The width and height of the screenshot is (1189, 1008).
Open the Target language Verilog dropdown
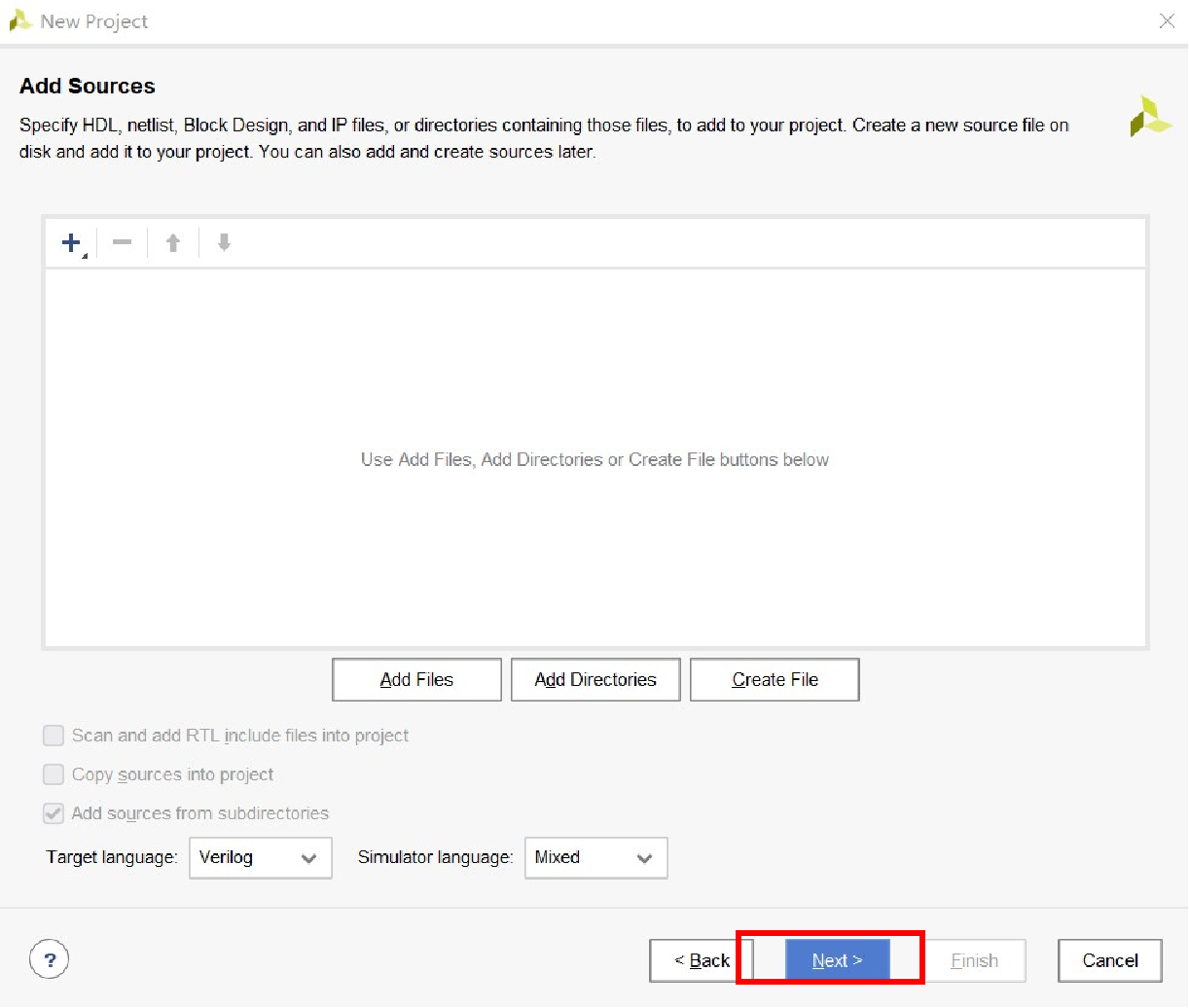point(261,857)
